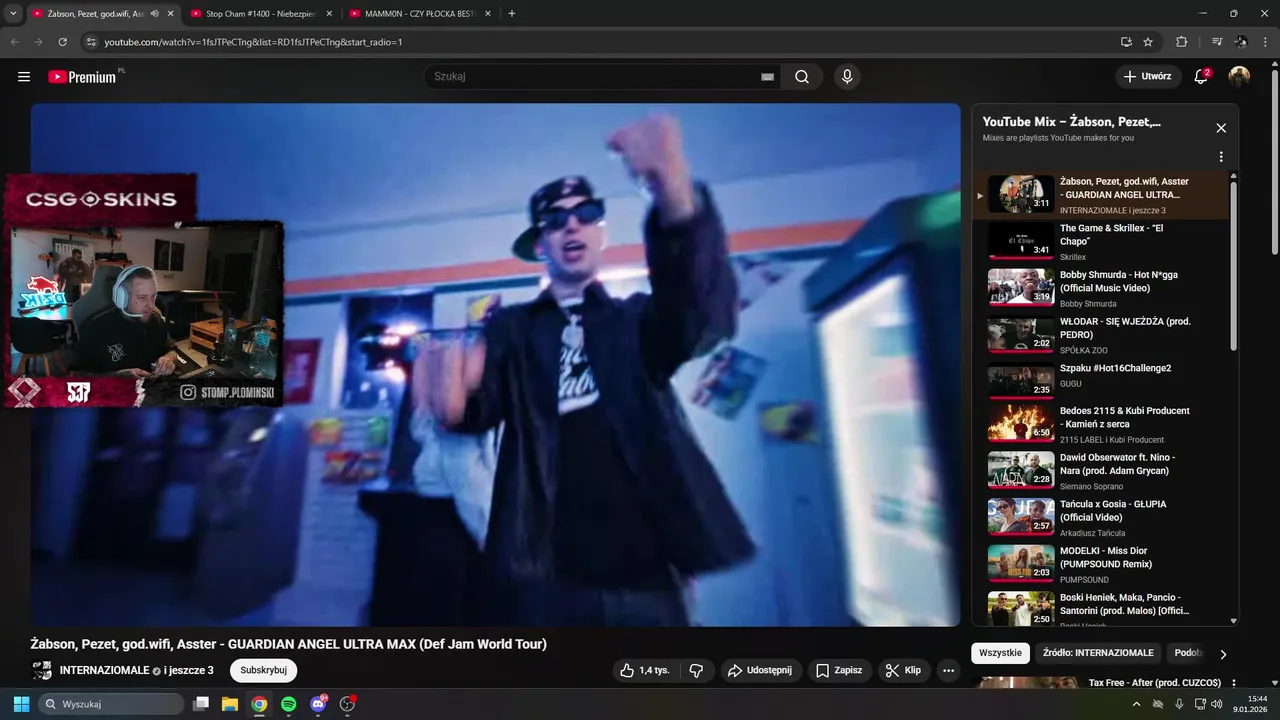Play Dawid Obserwator ft. Nino - Nara
Screen dimensions: 1280x720
(x=1100, y=471)
